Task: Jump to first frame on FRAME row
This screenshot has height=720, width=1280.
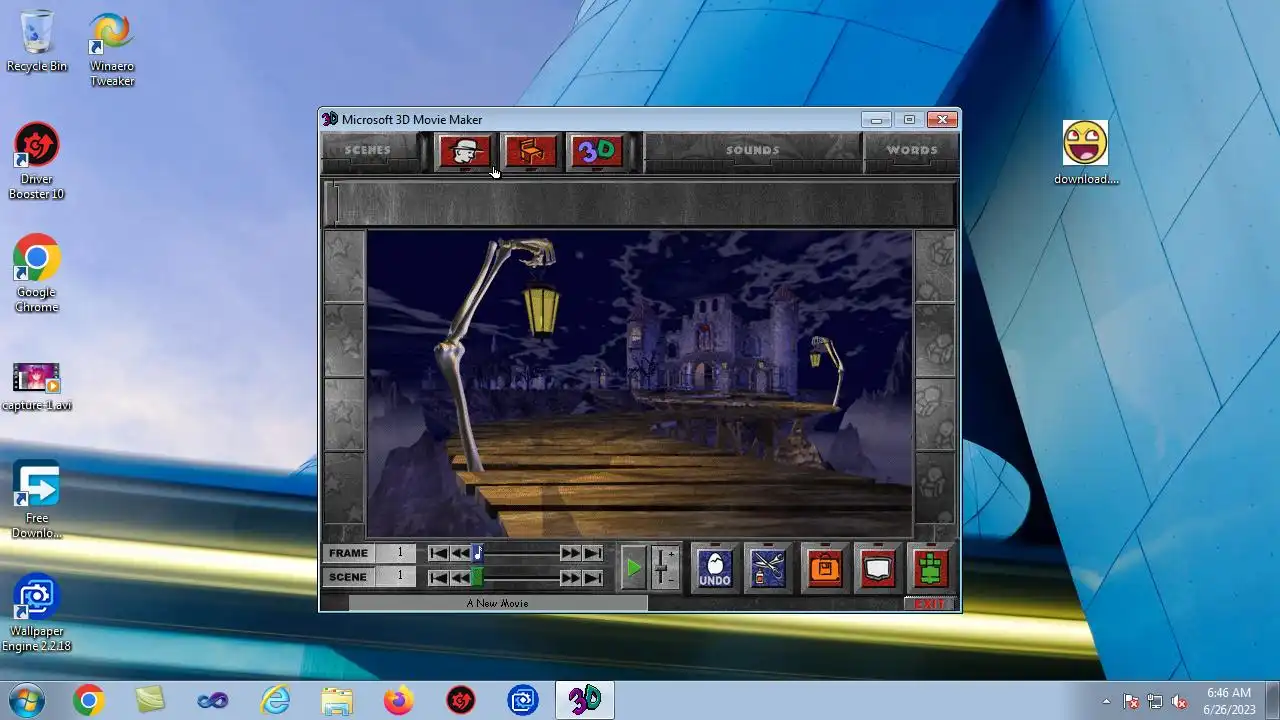Action: click(x=438, y=553)
